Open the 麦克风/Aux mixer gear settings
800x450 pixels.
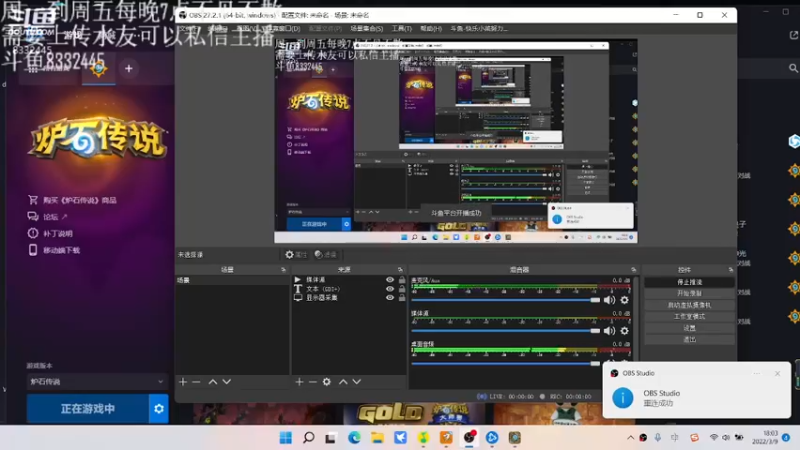coord(624,300)
